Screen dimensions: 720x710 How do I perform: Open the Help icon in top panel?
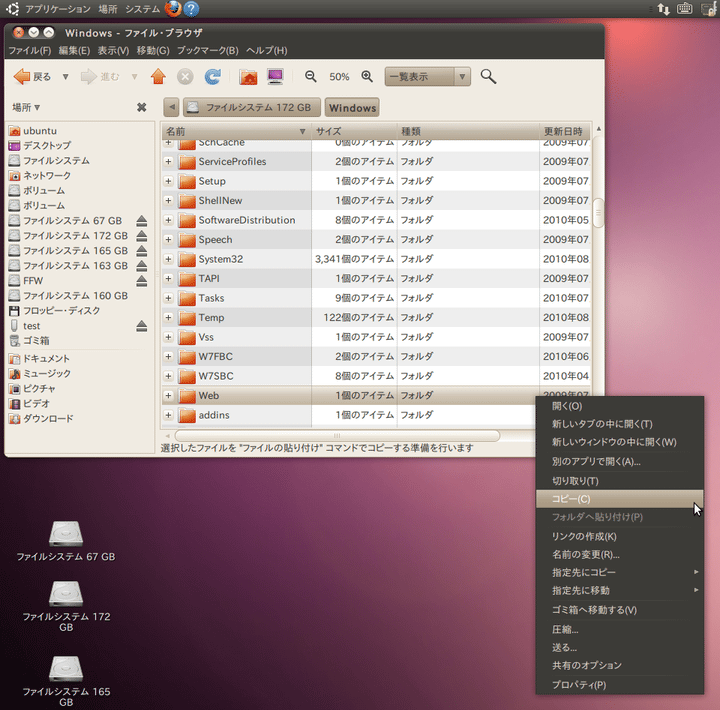tap(191, 9)
